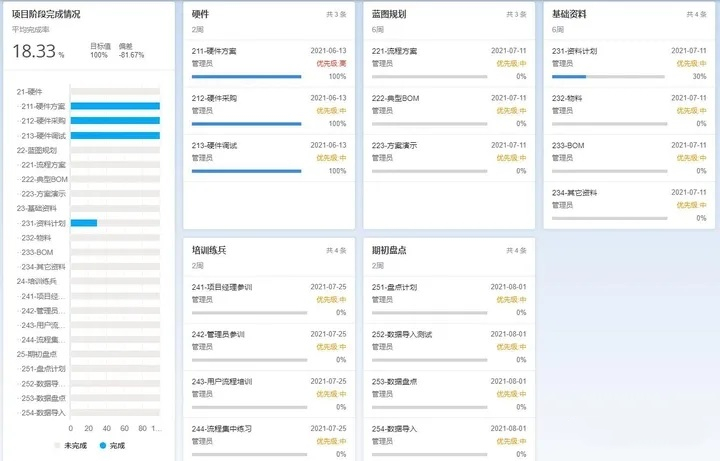Click the 253-数据盘点 task title
Image resolution: width=720 pixels, height=461 pixels.
(x=394, y=382)
